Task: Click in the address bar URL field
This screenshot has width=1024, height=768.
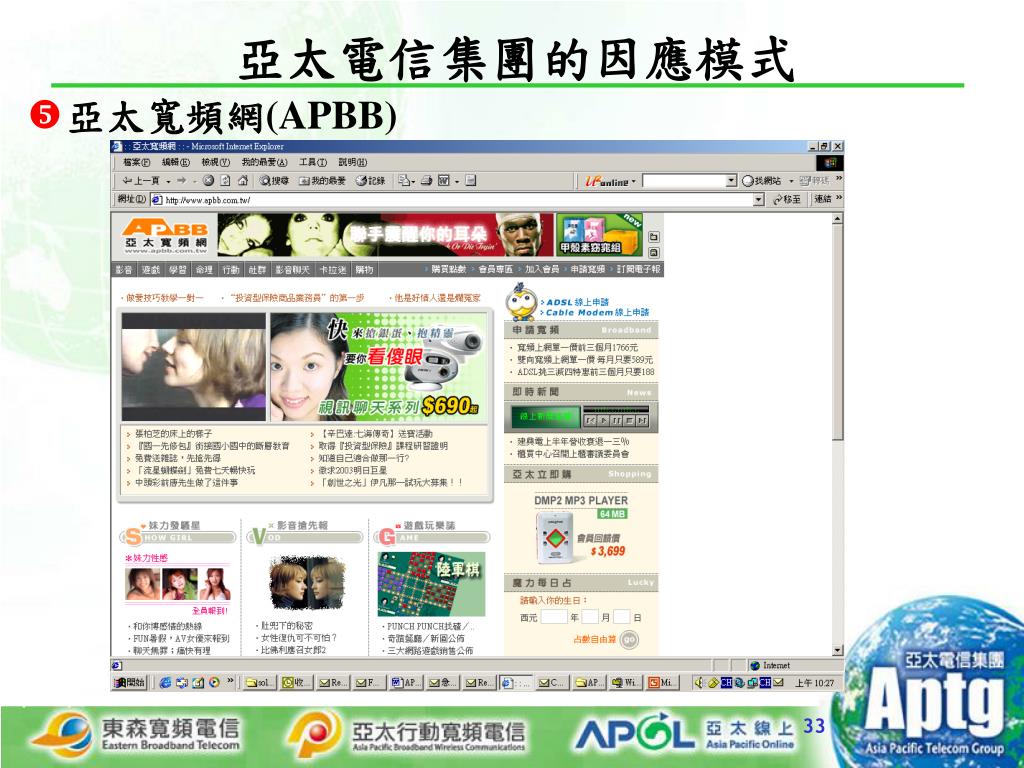Action: 452,200
